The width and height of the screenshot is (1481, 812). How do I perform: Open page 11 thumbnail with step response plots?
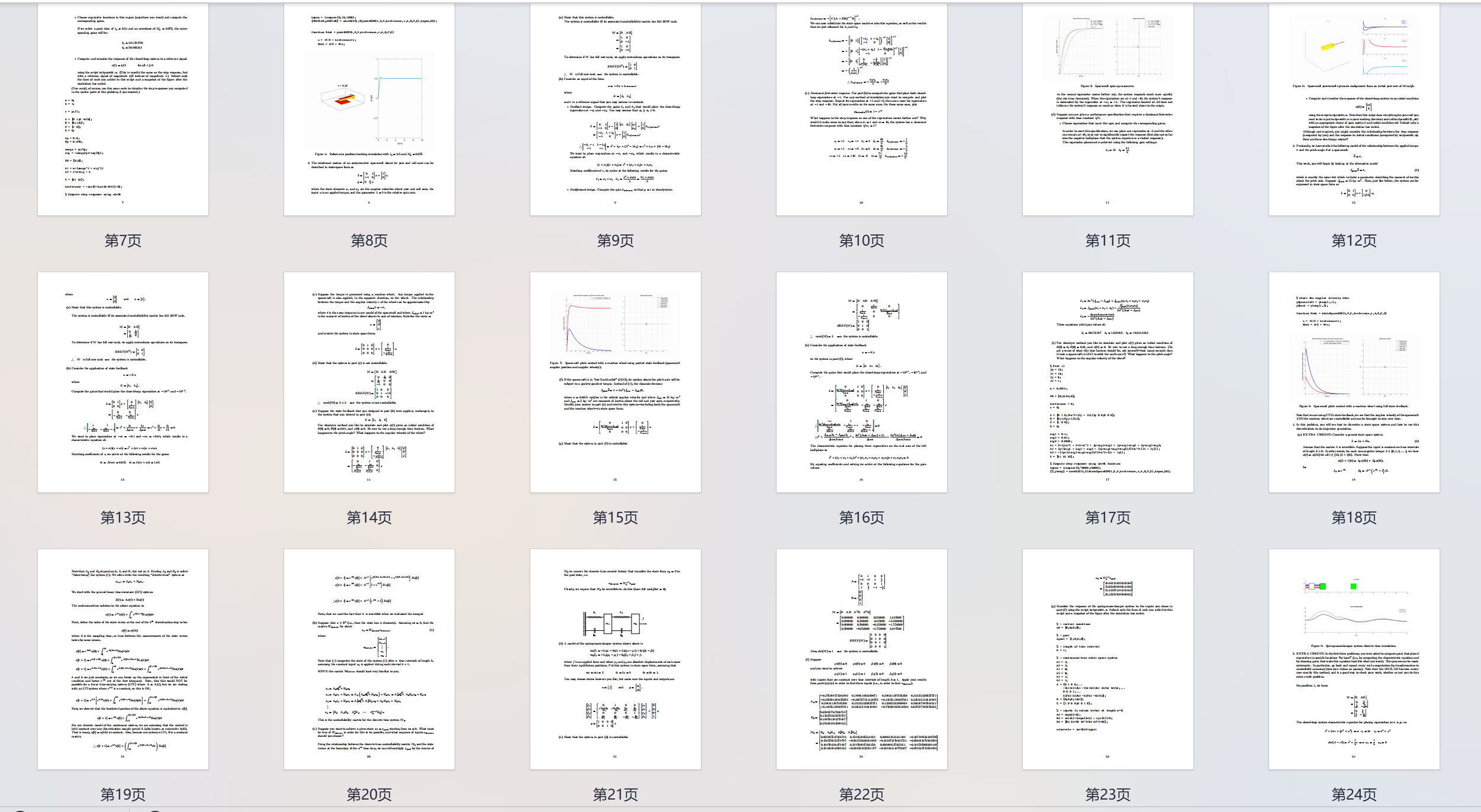pyautogui.click(x=1108, y=109)
